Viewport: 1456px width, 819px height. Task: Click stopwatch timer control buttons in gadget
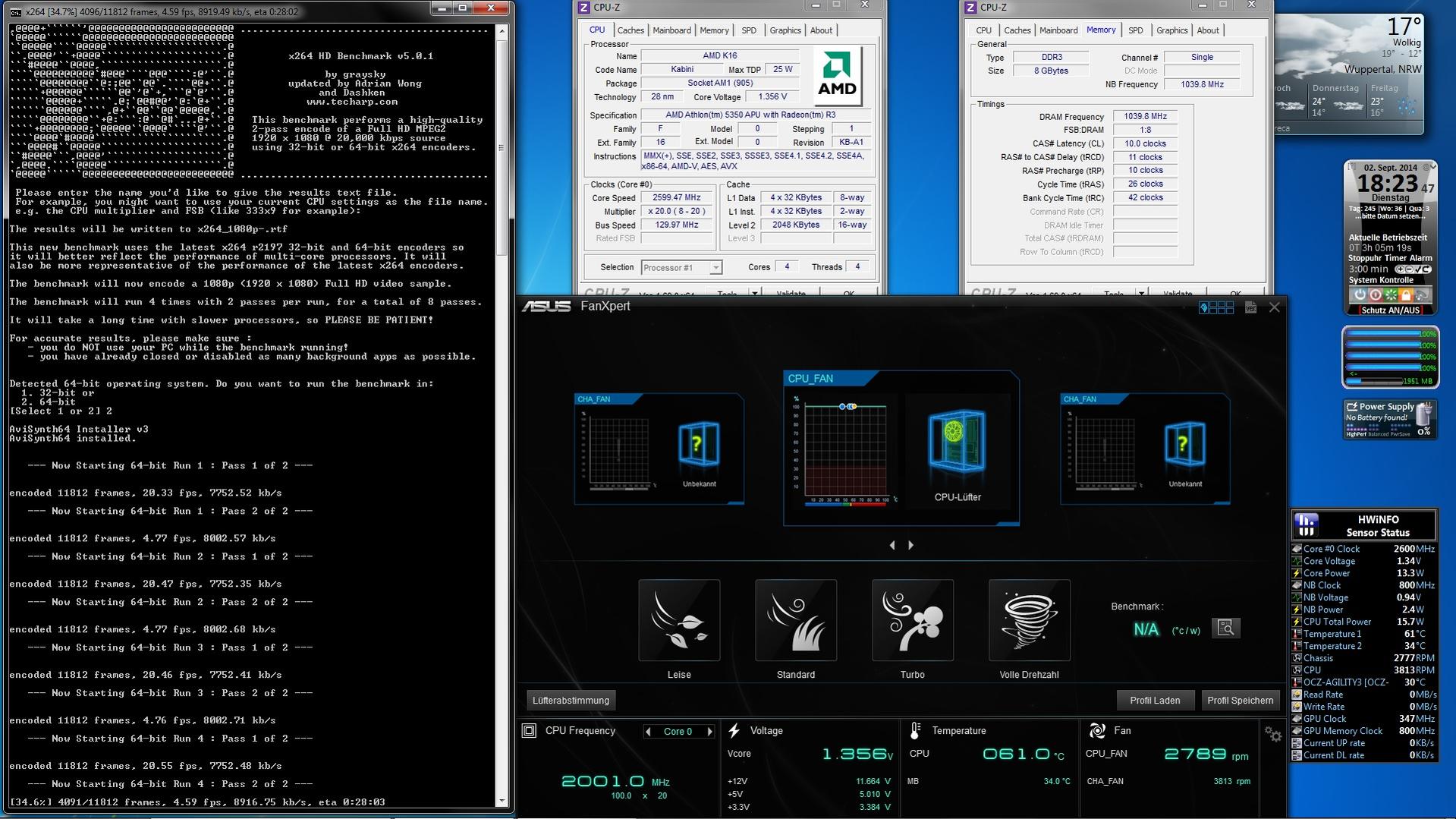tap(1413, 269)
